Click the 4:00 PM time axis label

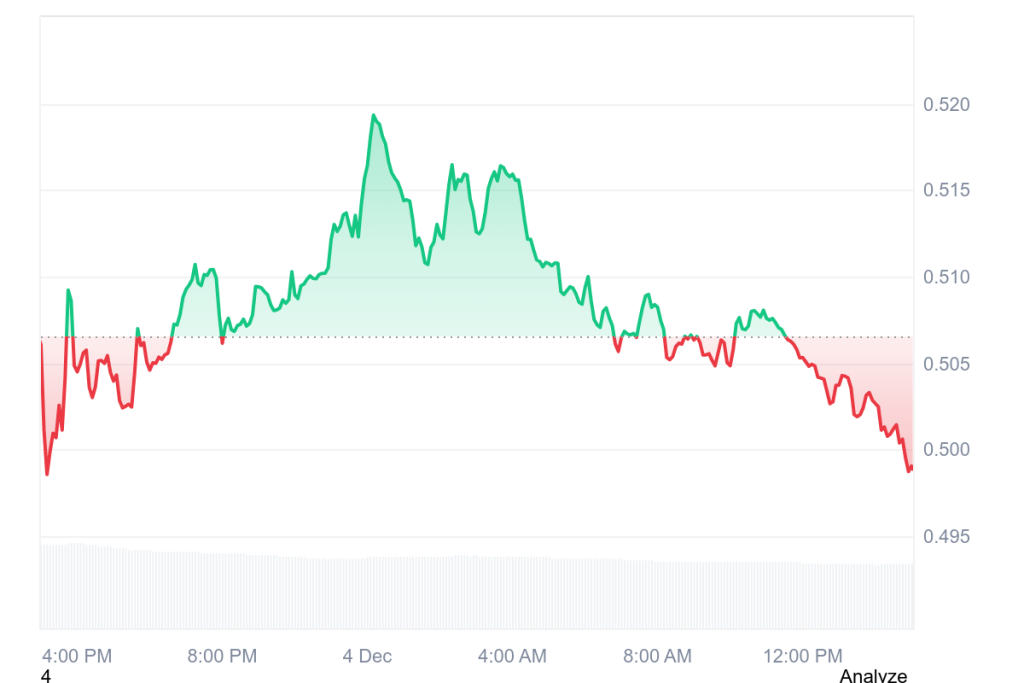77,656
